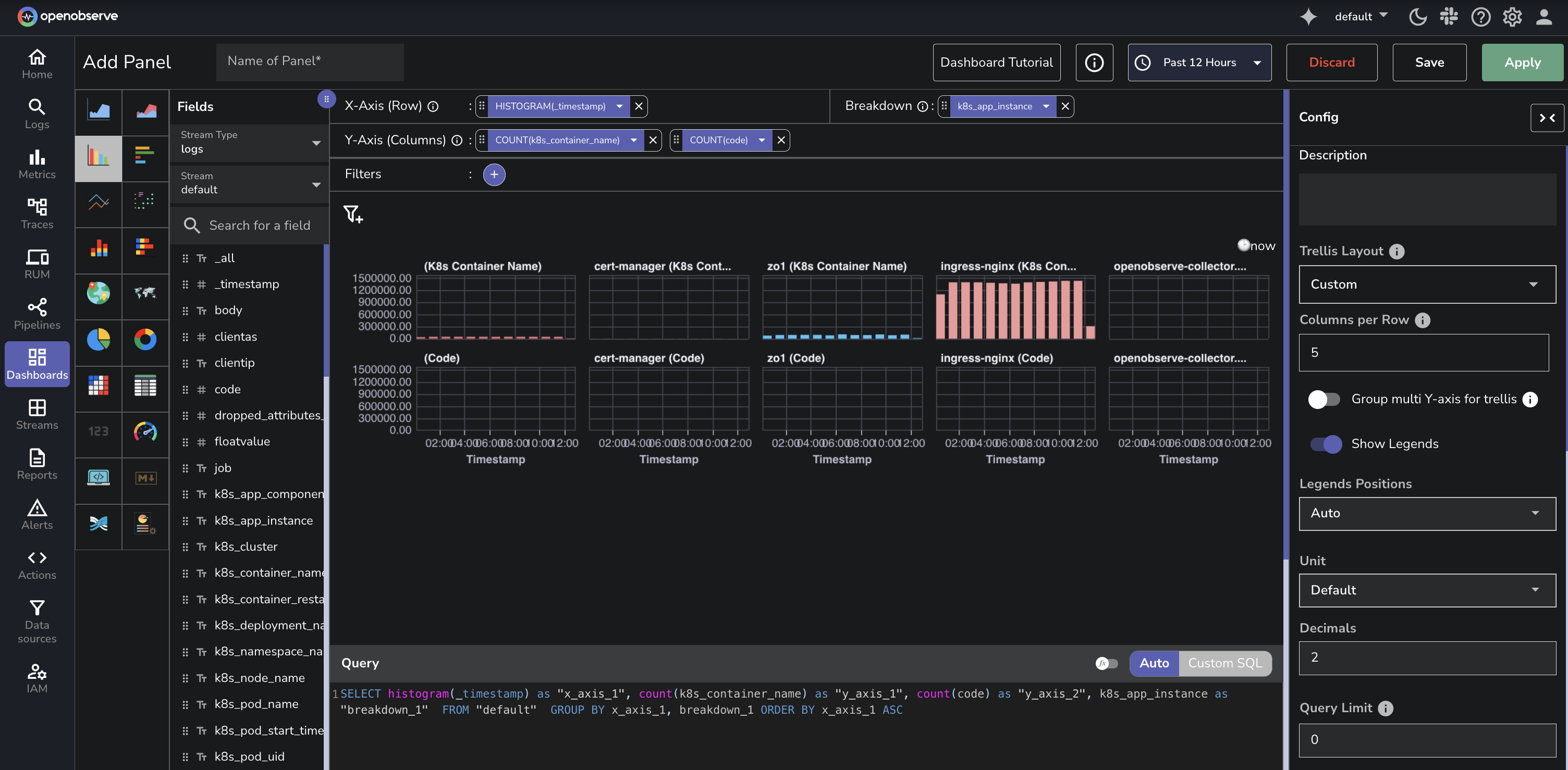Image resolution: width=1568 pixels, height=770 pixels.
Task: Click the Name of Panel input field
Action: 309,61
